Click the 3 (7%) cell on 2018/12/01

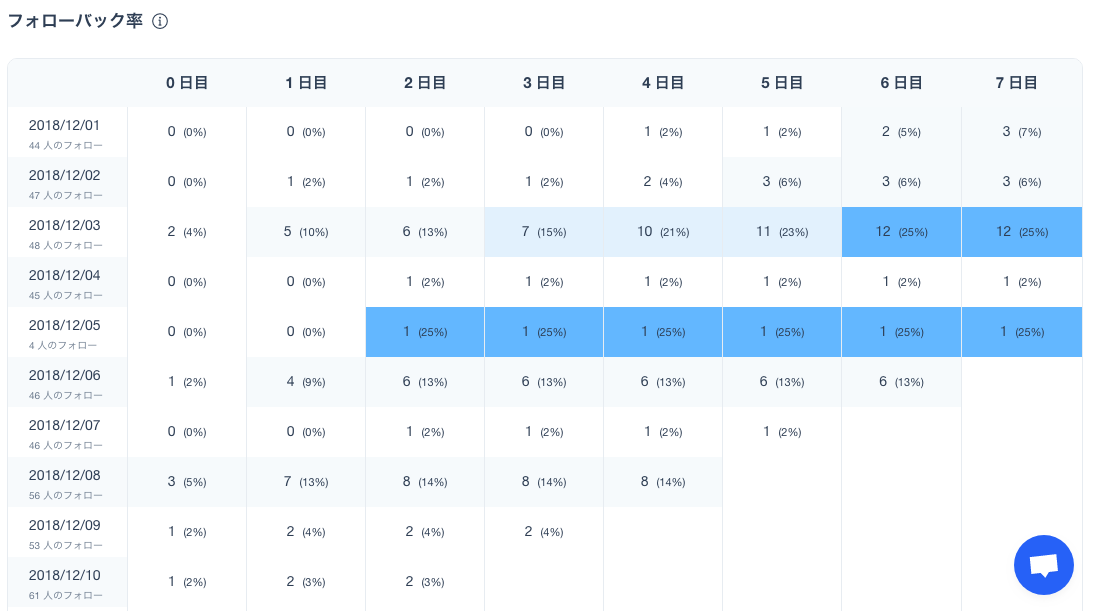coord(1022,132)
